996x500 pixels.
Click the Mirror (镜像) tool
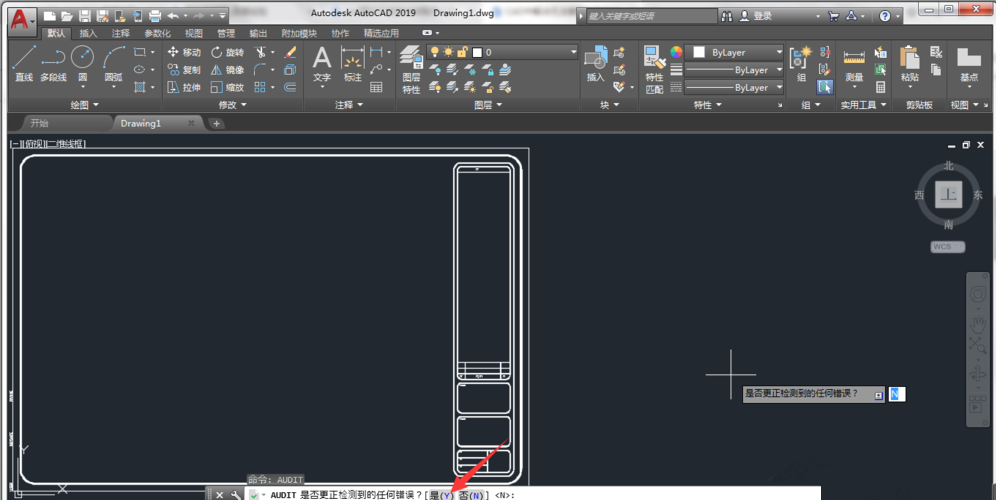(227, 70)
